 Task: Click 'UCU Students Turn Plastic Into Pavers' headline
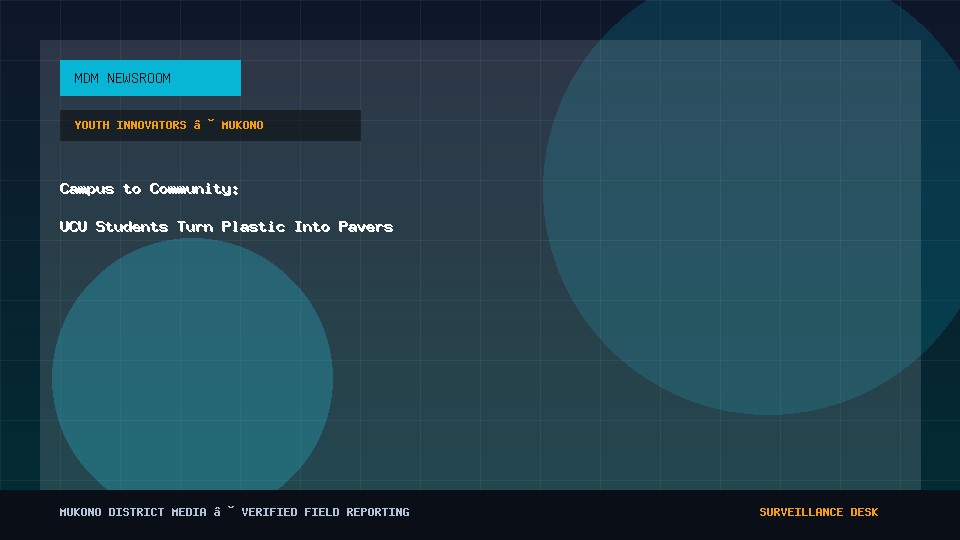[x=226, y=227]
